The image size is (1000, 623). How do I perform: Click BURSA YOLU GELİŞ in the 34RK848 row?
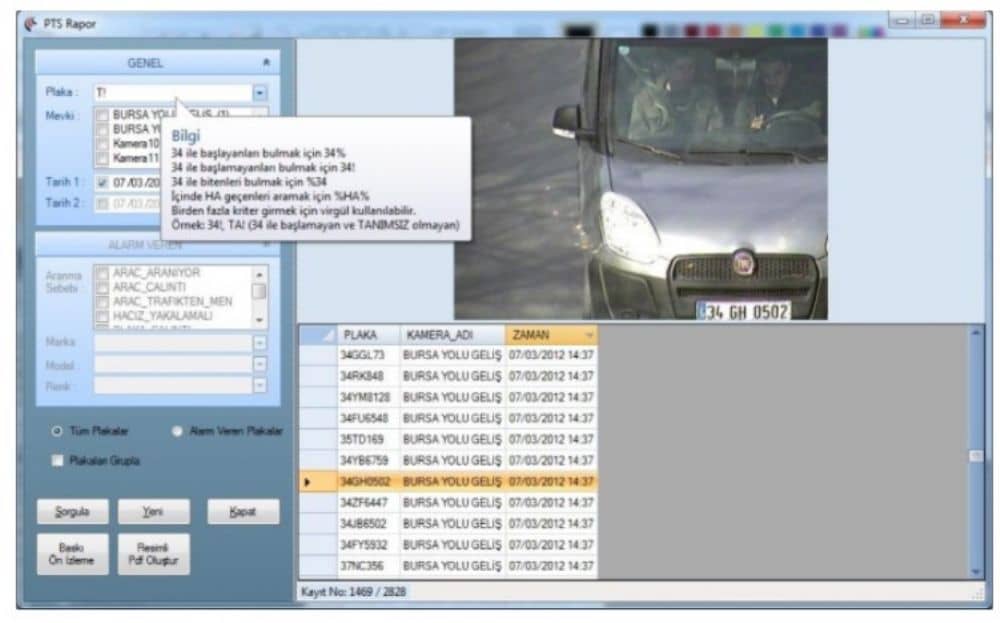[x=453, y=377]
